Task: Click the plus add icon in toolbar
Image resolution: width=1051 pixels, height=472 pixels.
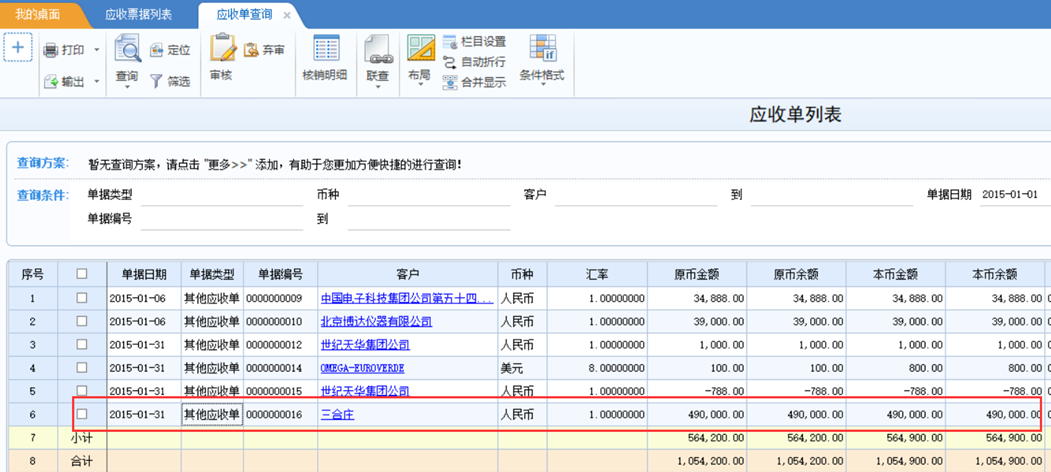Action: click(18, 48)
